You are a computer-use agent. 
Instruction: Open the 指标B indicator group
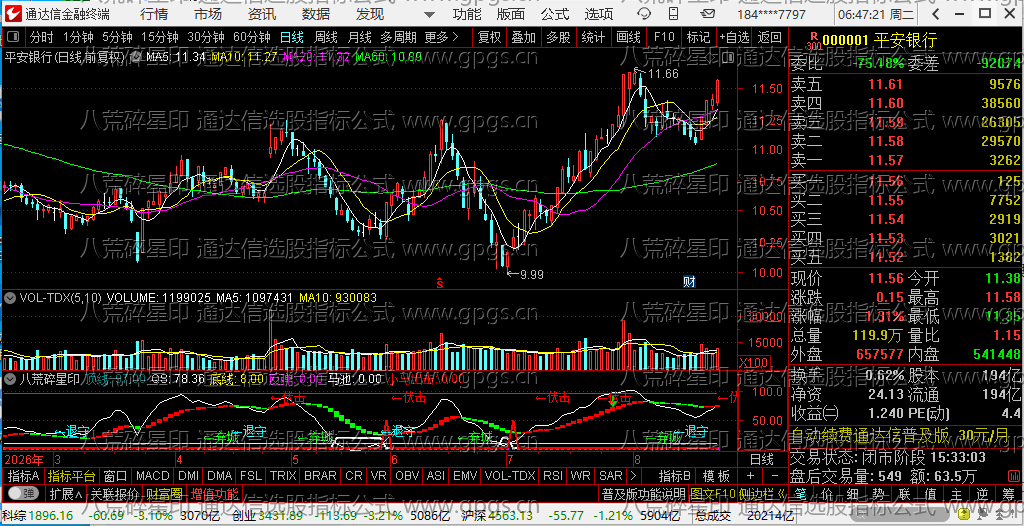point(675,475)
